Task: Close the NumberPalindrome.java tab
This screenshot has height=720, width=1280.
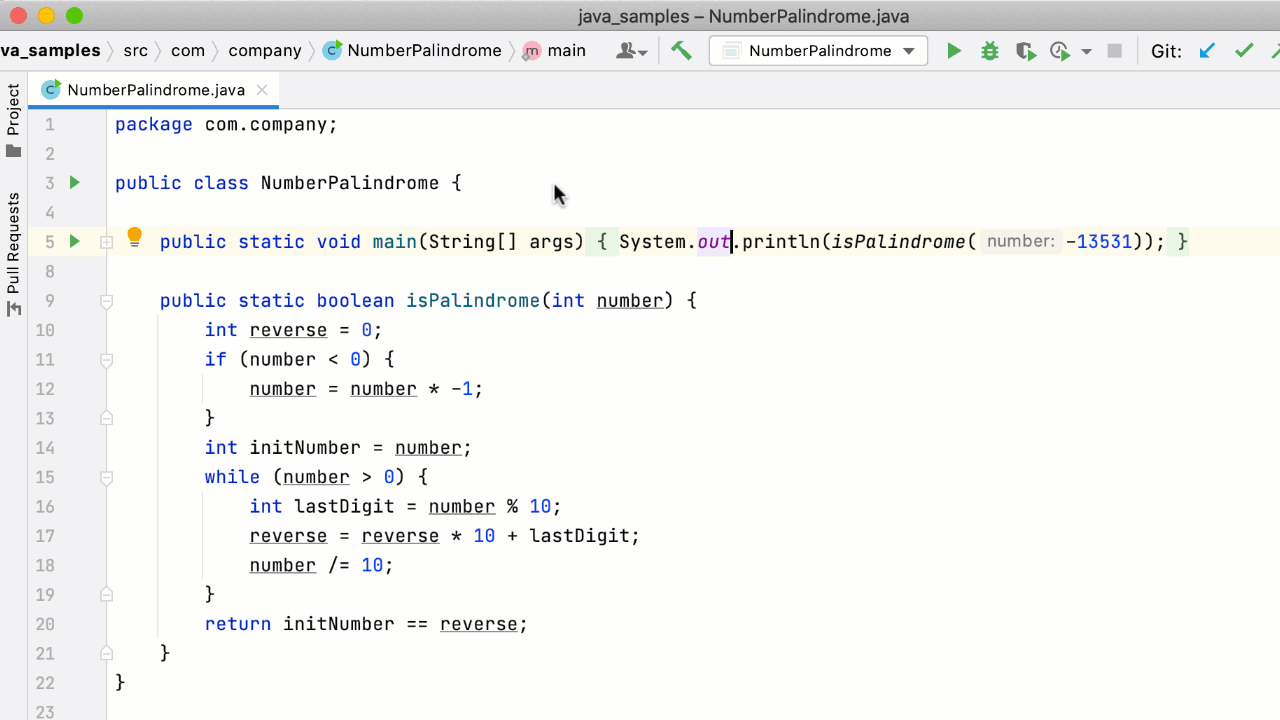Action: pyautogui.click(x=262, y=90)
